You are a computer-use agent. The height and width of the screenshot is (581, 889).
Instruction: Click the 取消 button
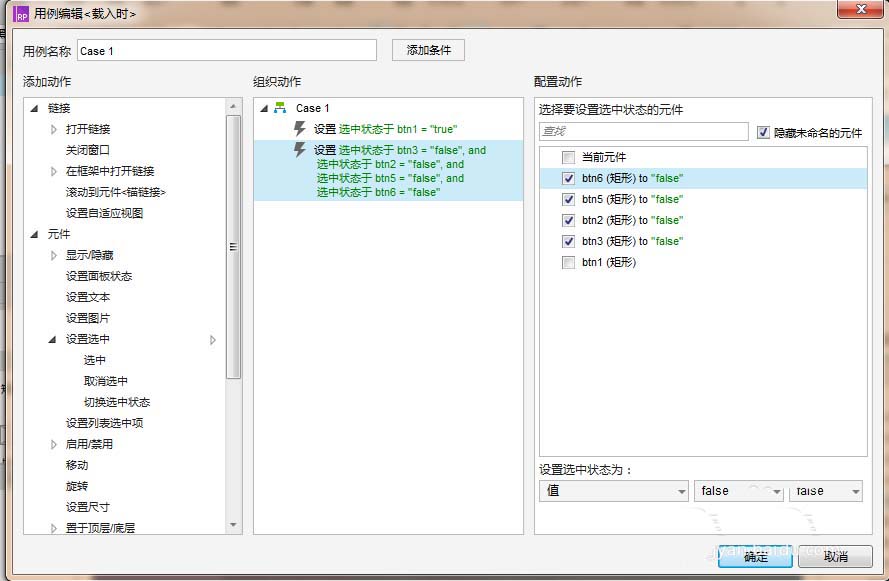[x=835, y=557]
